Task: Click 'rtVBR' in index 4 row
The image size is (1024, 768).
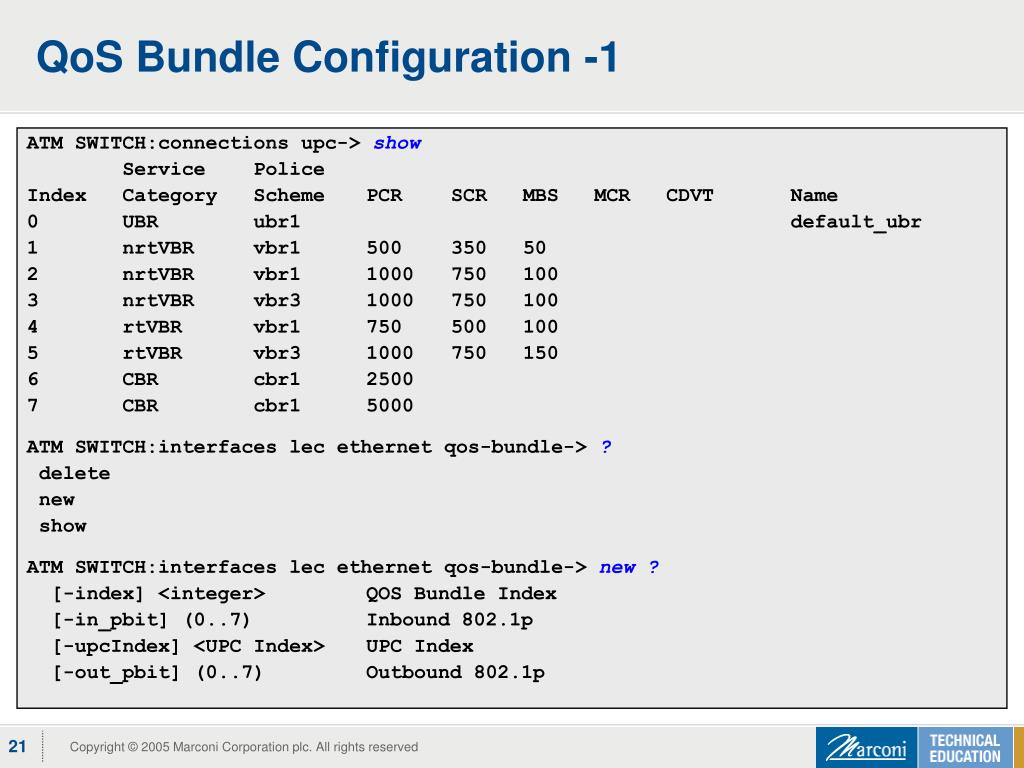Action: click(152, 327)
